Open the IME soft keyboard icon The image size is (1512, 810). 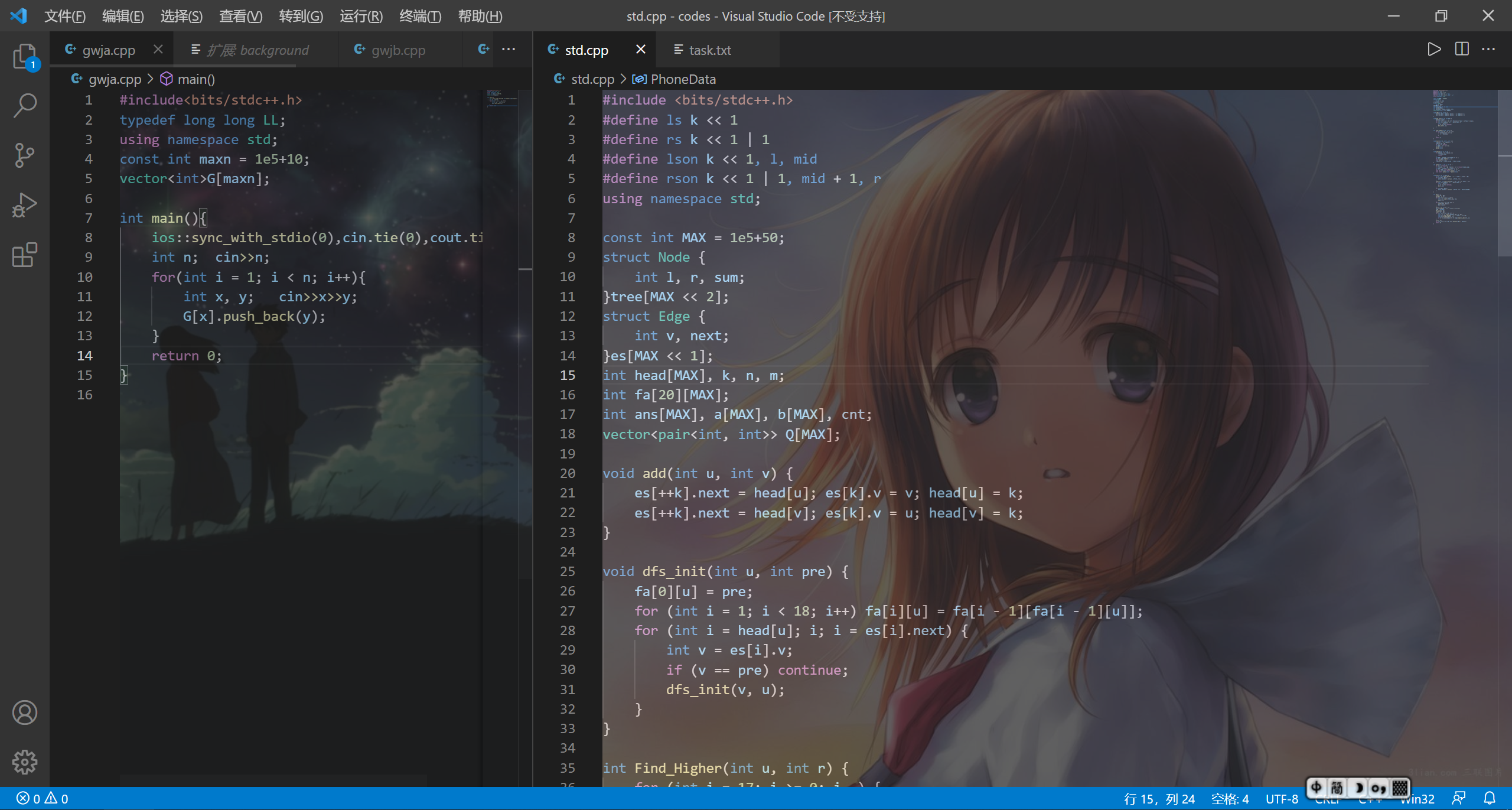coord(1400,788)
